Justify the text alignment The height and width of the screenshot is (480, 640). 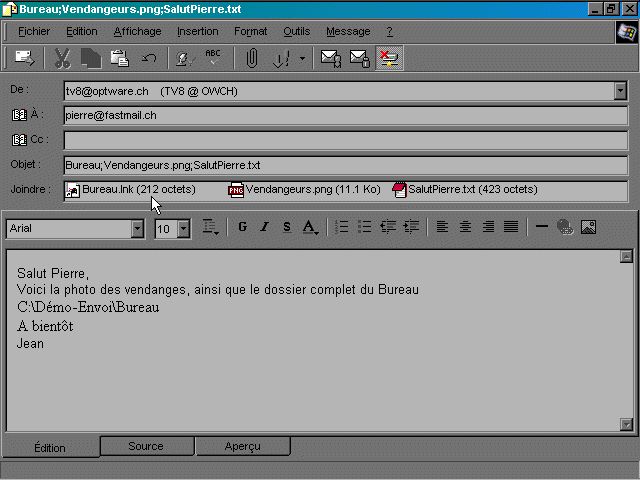pyautogui.click(x=511, y=227)
